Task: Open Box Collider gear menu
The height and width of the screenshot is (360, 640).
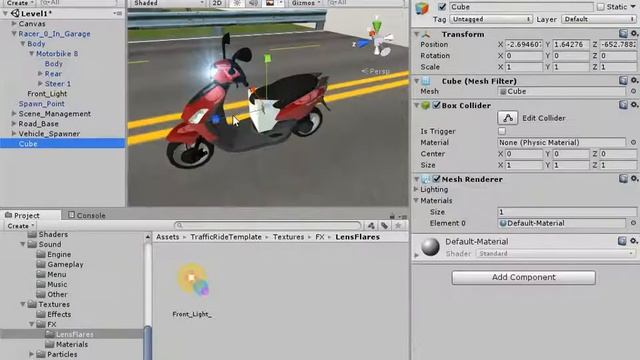Action: pos(634,105)
